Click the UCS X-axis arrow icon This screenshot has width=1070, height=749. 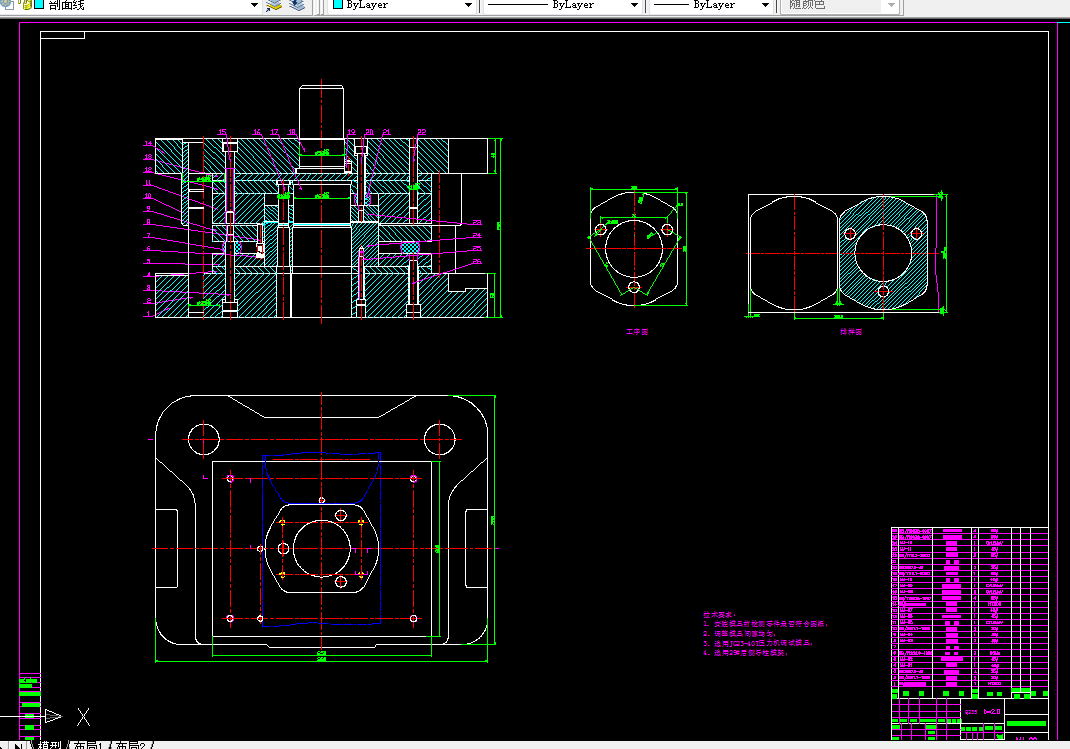53,716
